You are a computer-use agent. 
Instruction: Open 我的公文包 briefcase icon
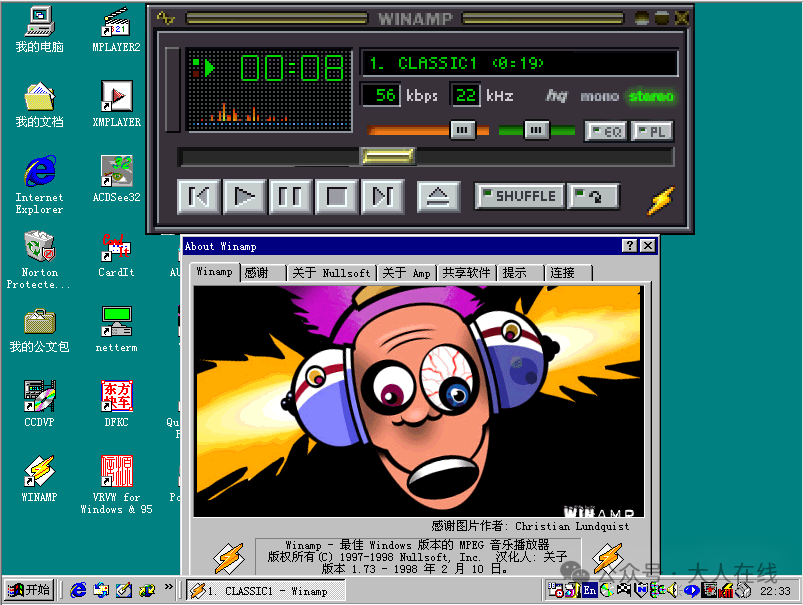(39, 330)
